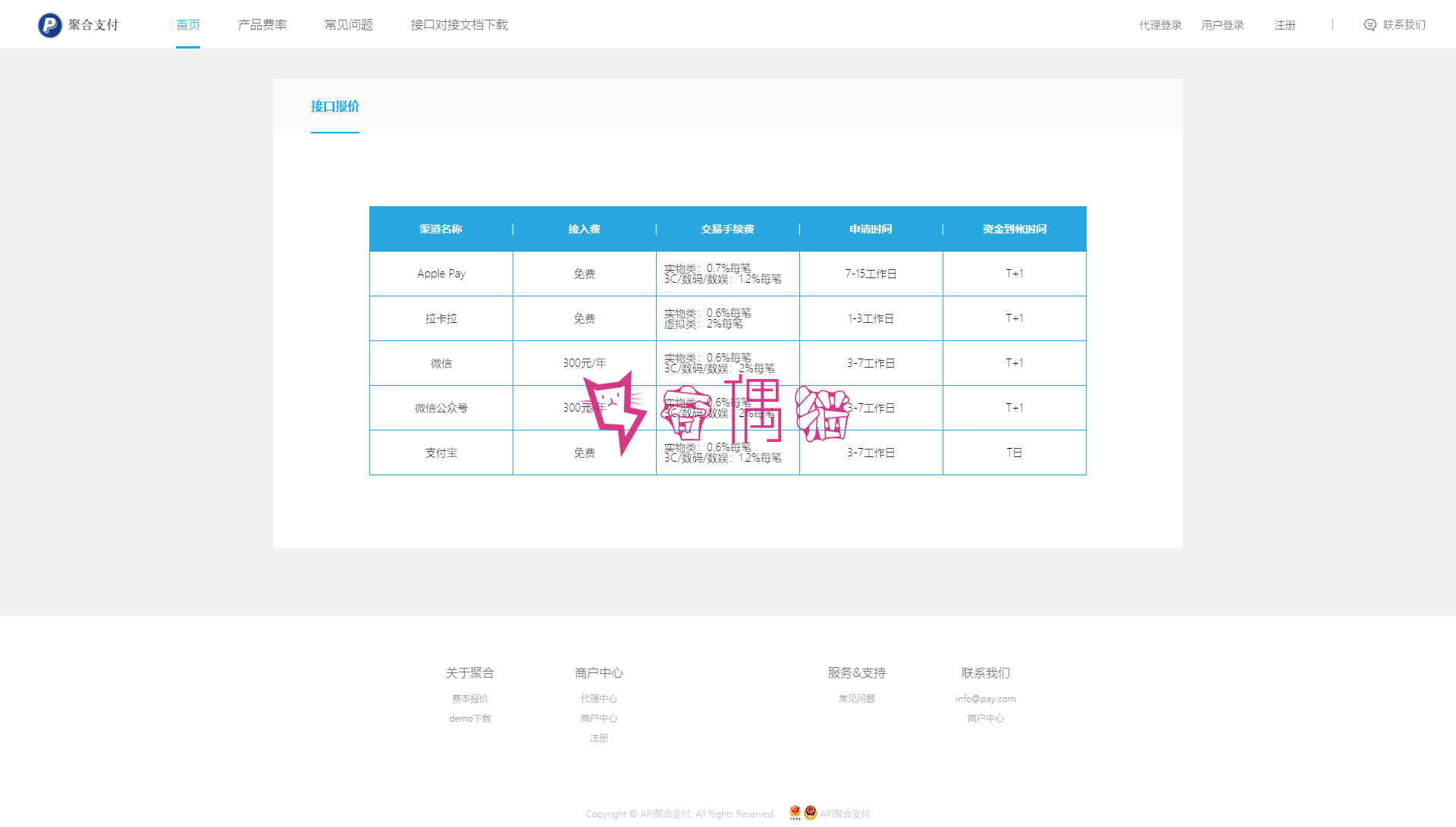Click the 联系我们 footer heading
This screenshot has height=827, width=1456.
986,673
